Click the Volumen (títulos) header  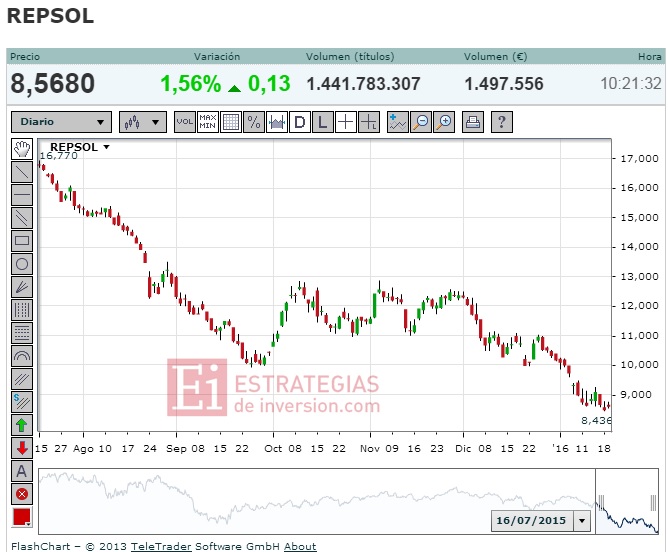[350, 57]
